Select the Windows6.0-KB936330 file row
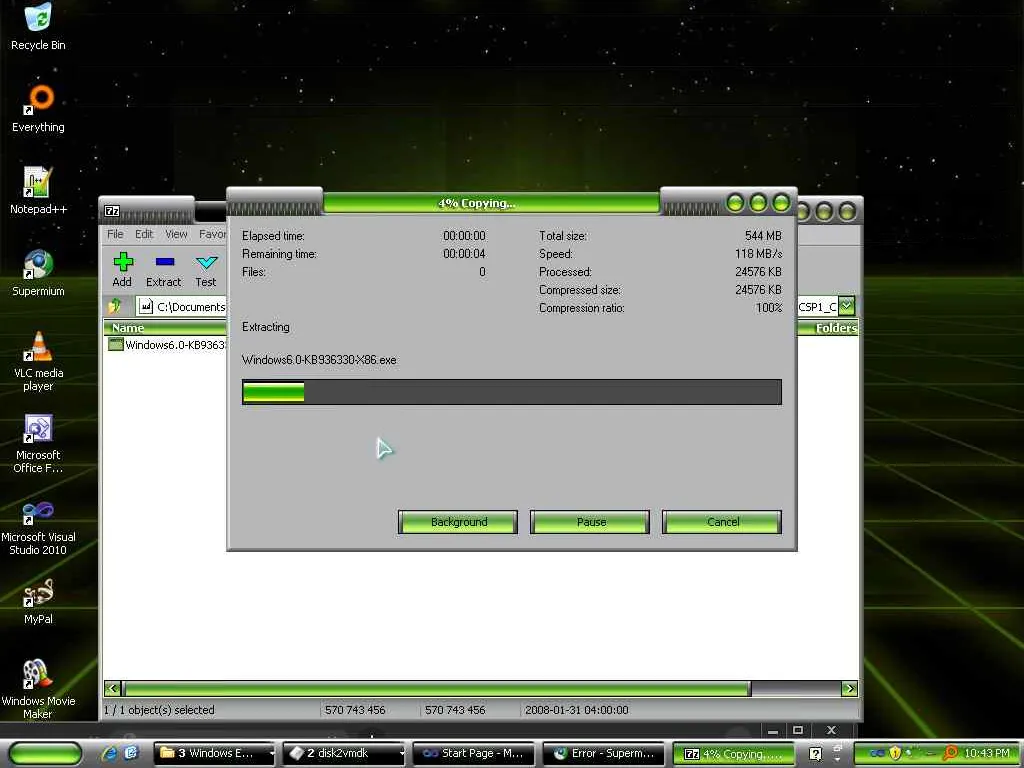The width and height of the screenshot is (1024, 768). point(167,345)
